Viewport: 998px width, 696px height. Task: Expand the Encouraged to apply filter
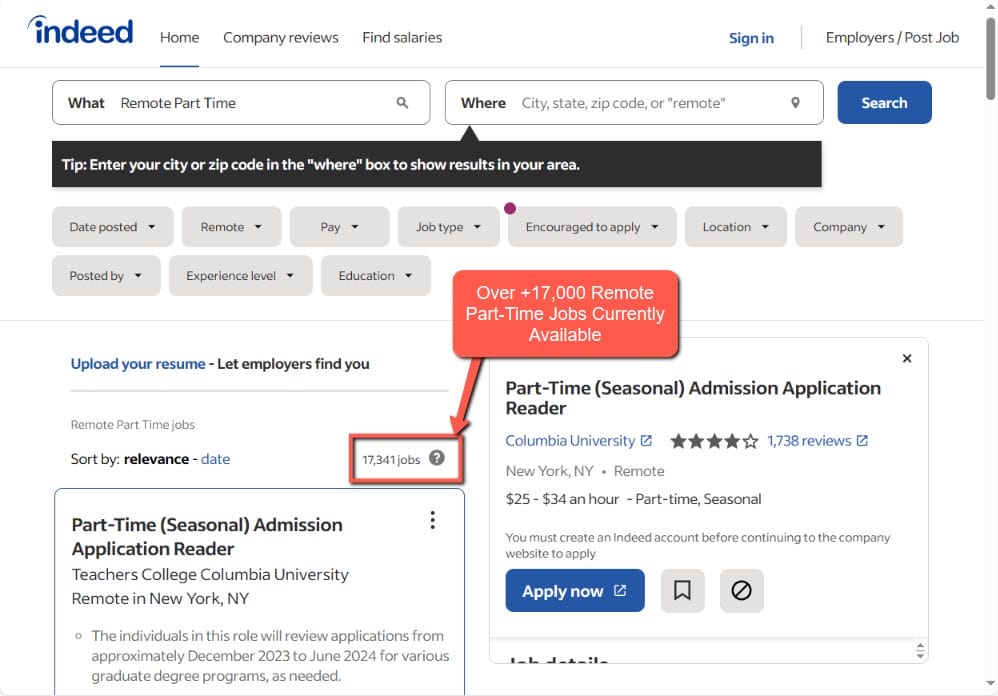[592, 227]
